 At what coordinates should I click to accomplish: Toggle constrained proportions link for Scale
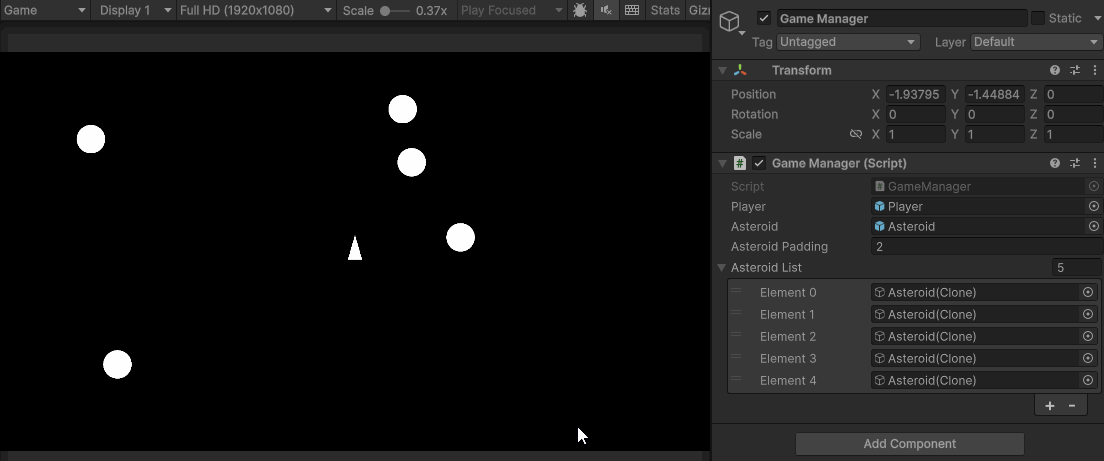(x=856, y=134)
